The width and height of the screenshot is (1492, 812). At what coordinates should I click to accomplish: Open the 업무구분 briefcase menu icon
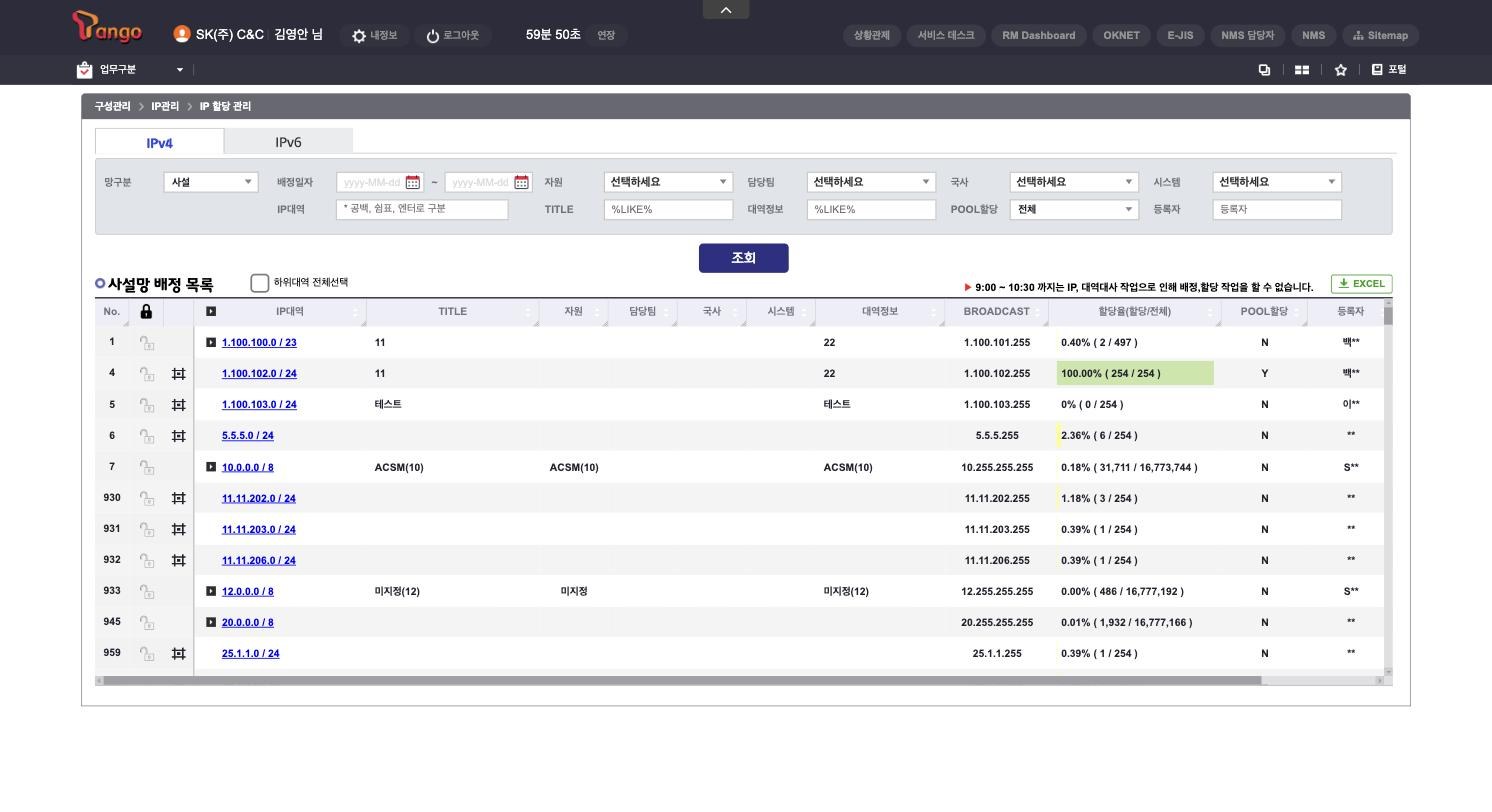(x=84, y=70)
